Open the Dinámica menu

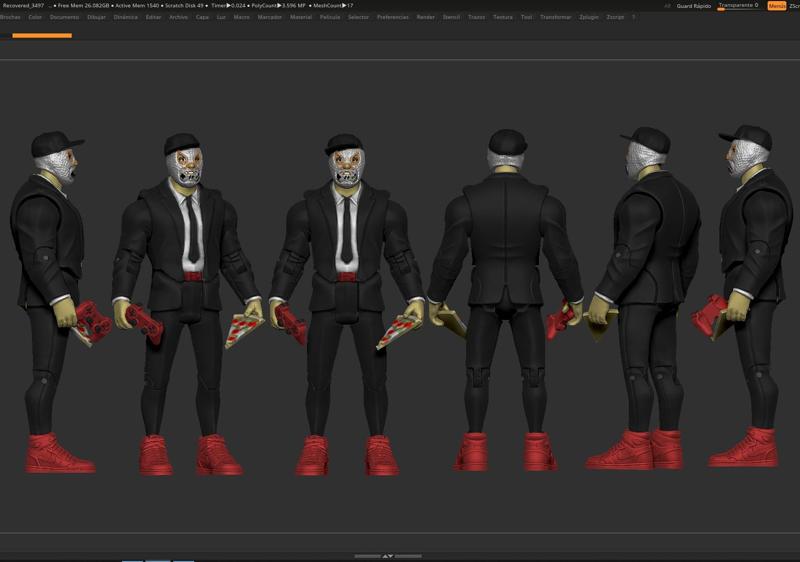[x=126, y=17]
